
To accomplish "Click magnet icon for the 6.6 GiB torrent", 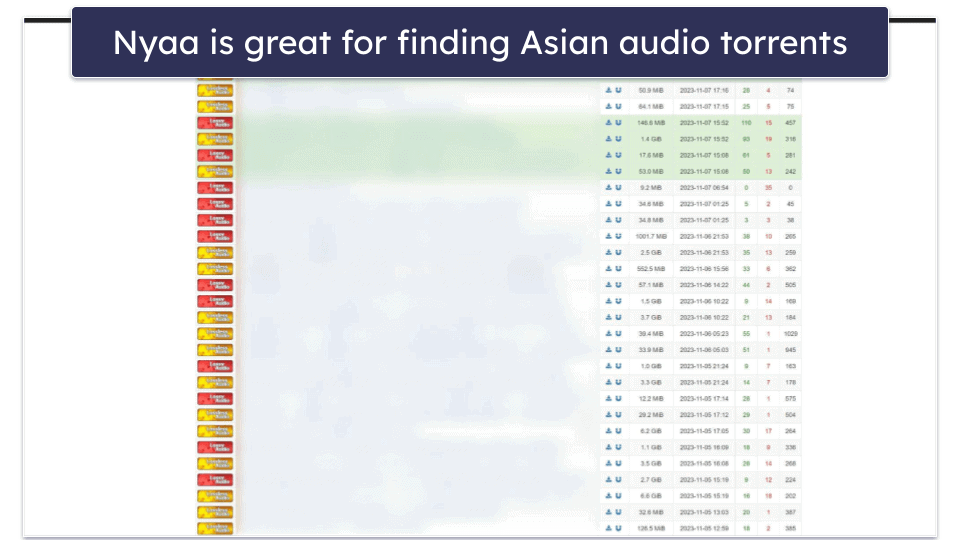I will coord(618,496).
